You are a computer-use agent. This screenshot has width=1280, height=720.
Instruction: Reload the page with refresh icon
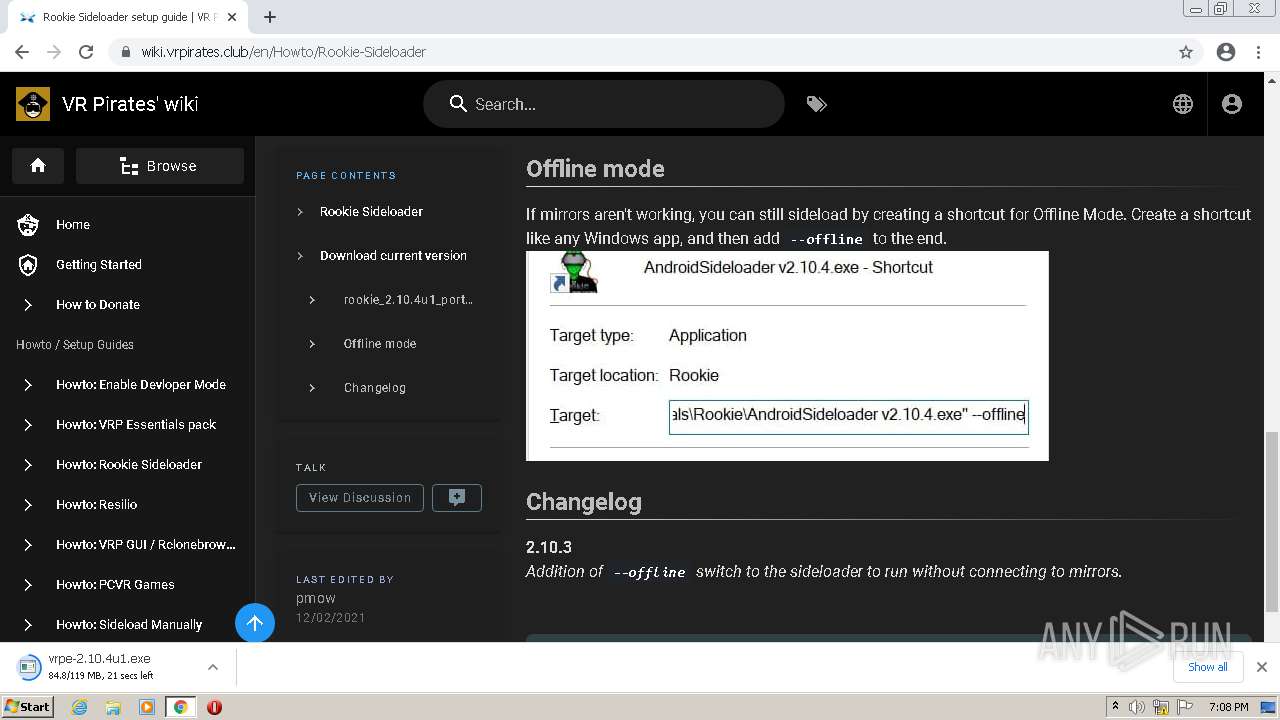(86, 52)
